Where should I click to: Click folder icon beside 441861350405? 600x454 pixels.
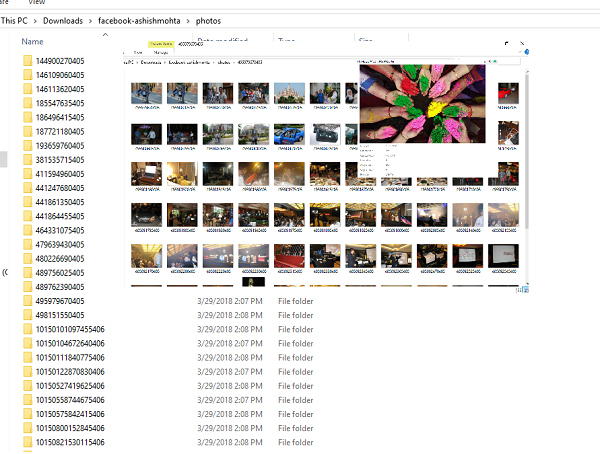[x=28, y=202]
